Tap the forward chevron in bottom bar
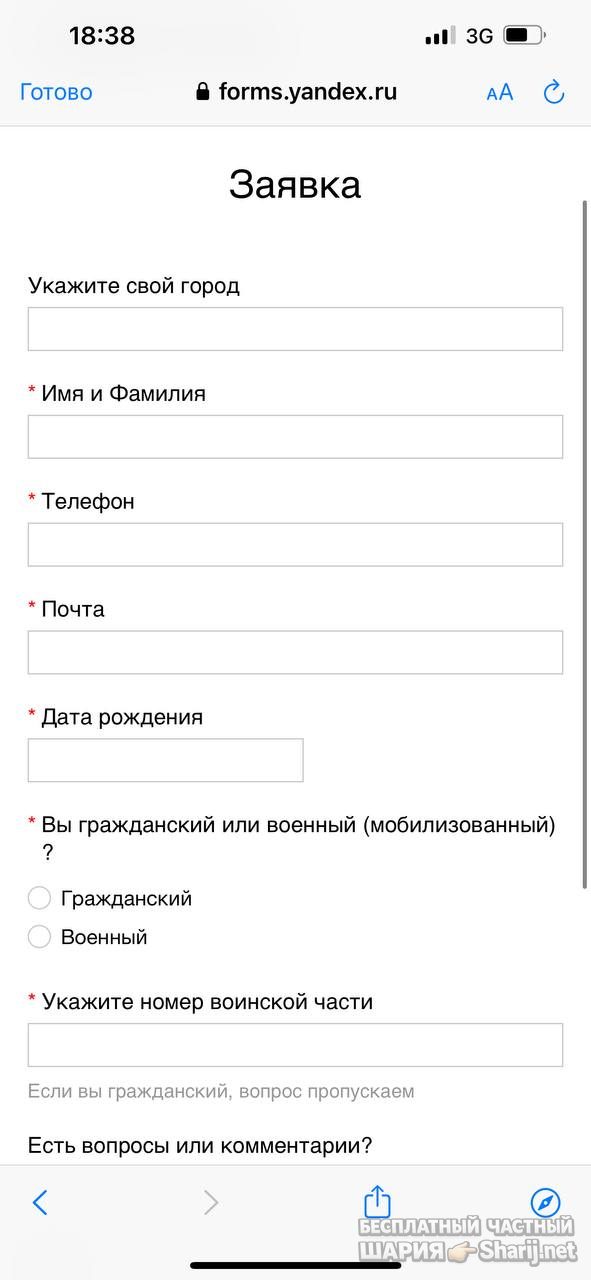 [x=211, y=1202]
